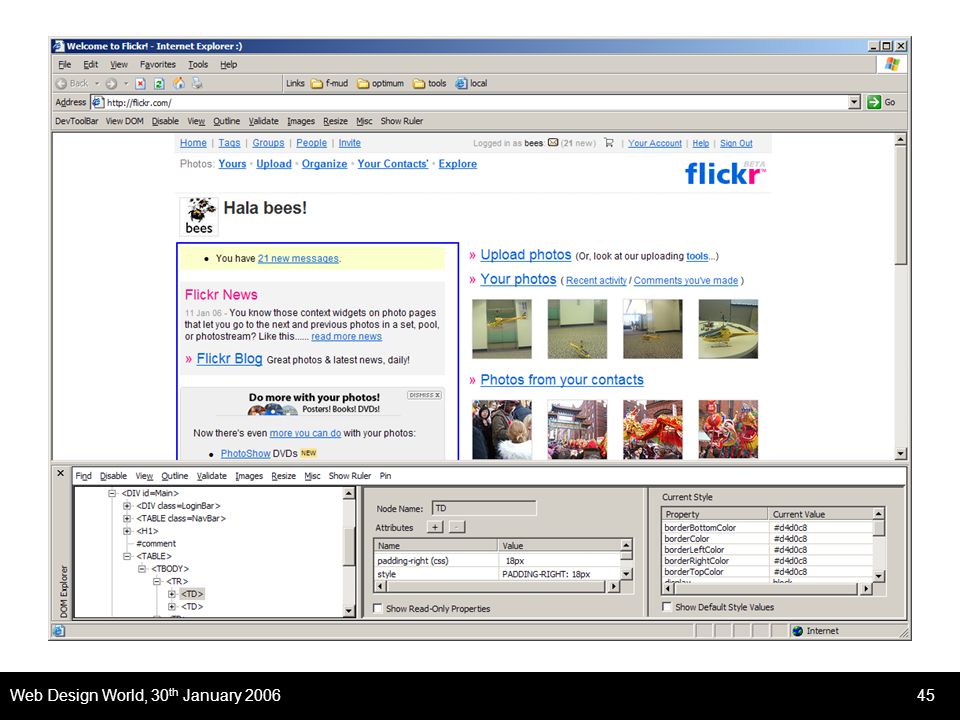Expand the DIV class=LoginBar node
Screen dimensions: 960x720
click(127, 506)
